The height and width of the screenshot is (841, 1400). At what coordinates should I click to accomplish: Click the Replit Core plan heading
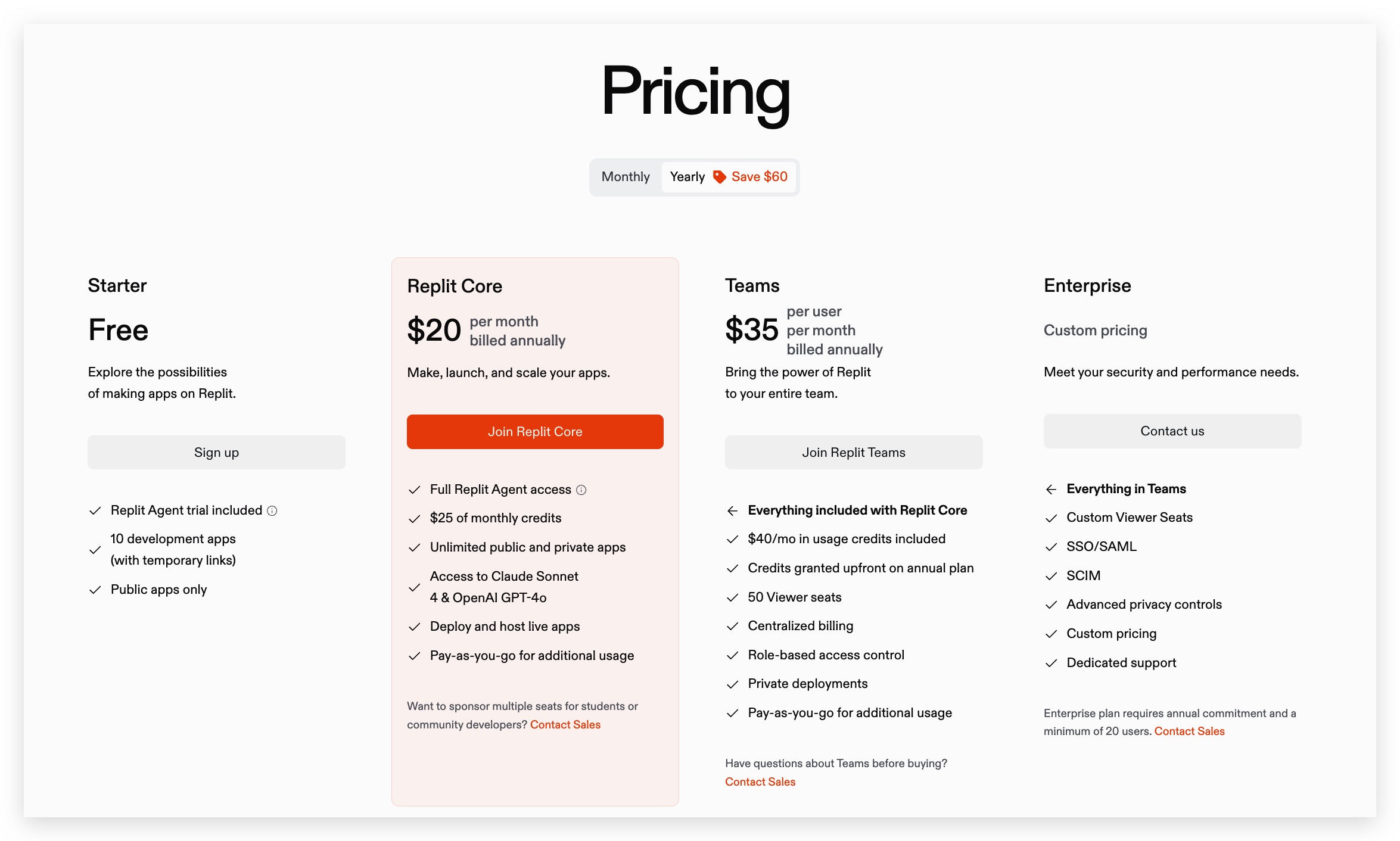coord(455,286)
